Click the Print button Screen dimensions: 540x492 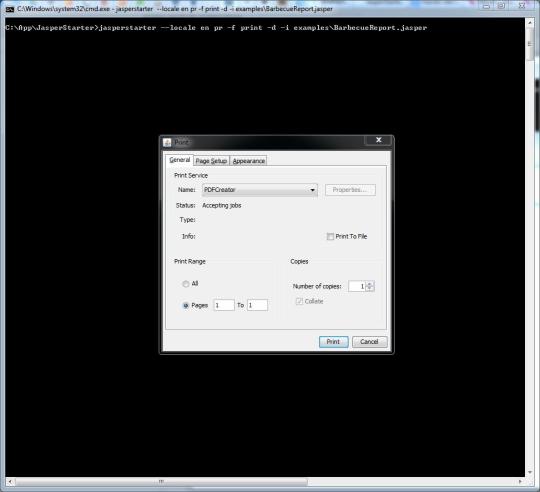click(x=333, y=342)
